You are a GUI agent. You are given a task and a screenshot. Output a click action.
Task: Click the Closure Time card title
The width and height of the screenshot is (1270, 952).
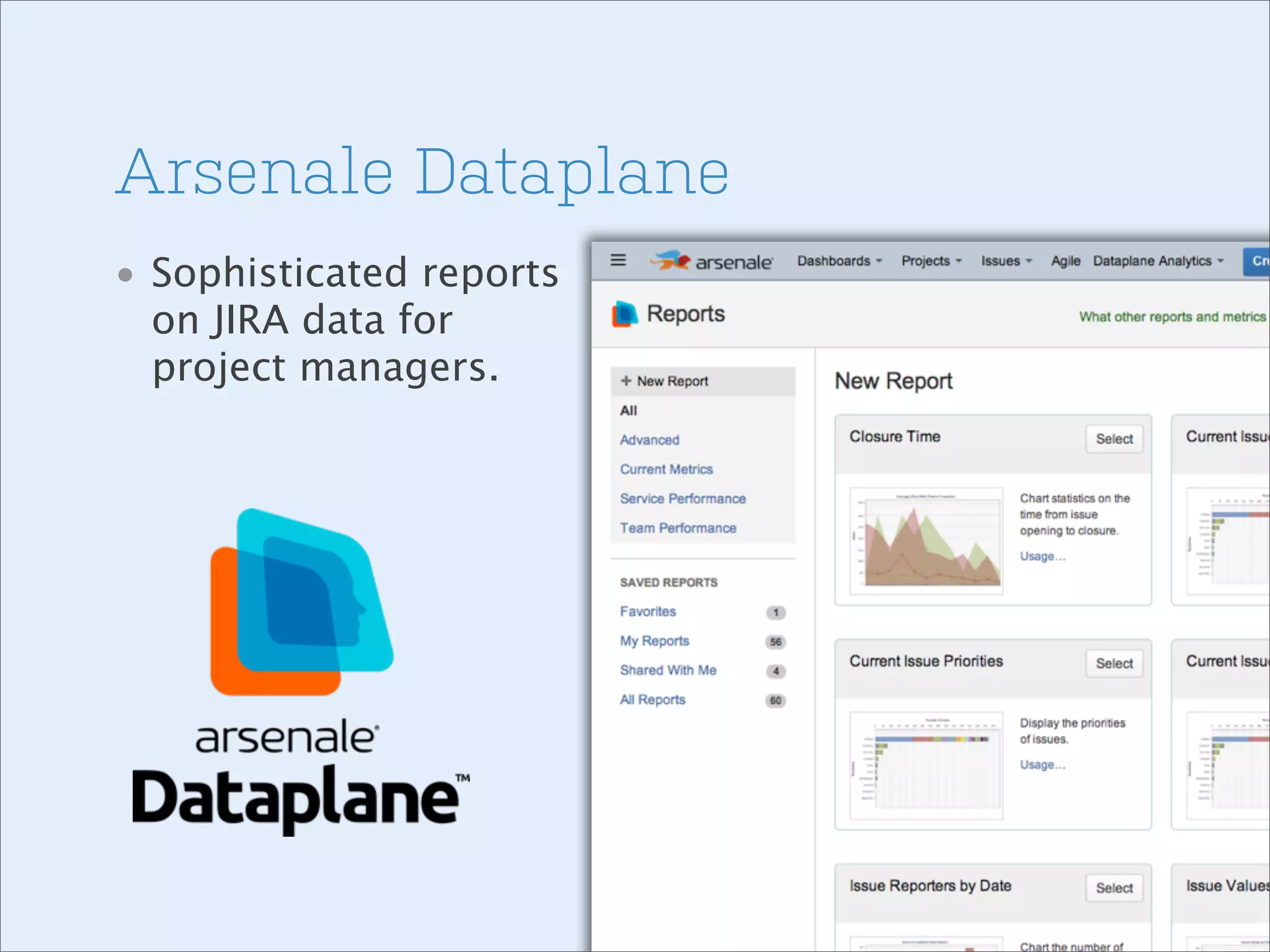point(895,436)
